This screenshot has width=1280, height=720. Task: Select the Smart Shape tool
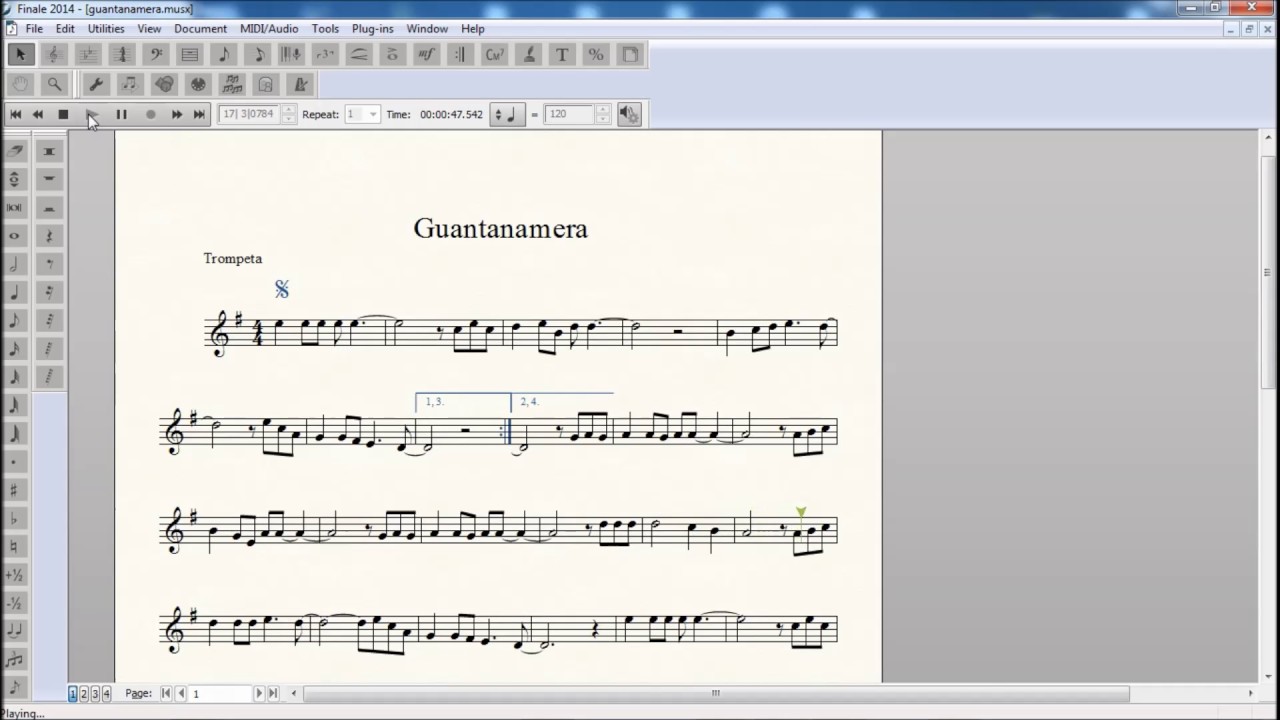click(359, 54)
